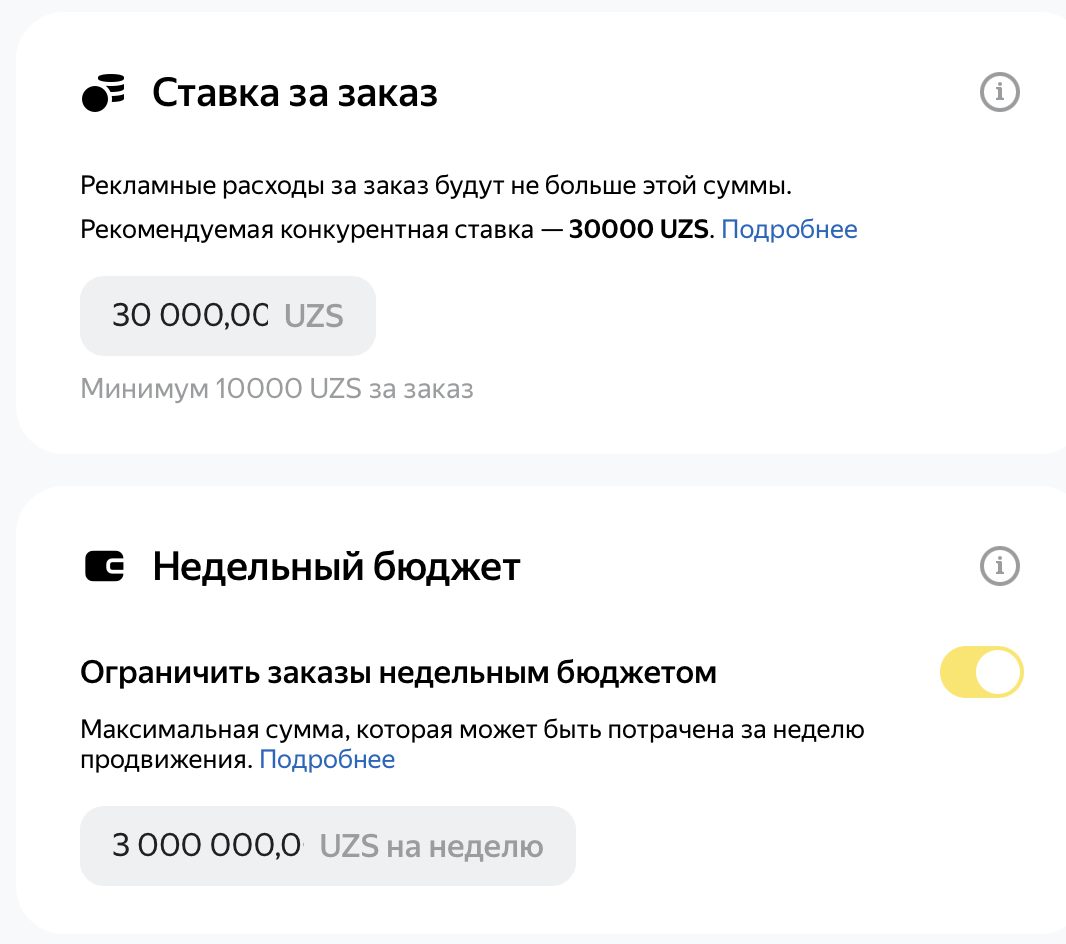
Task: Focus the 30 000,00 bid input field
Action: [x=228, y=315]
